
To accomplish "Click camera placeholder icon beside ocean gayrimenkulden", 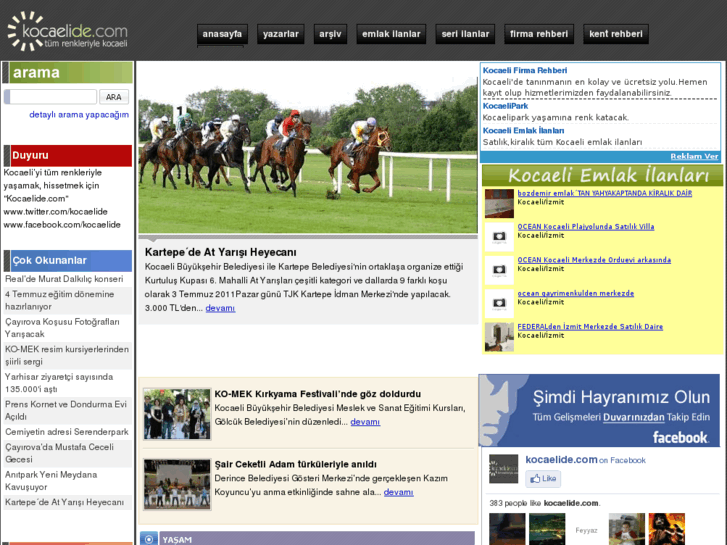I will point(499,303).
